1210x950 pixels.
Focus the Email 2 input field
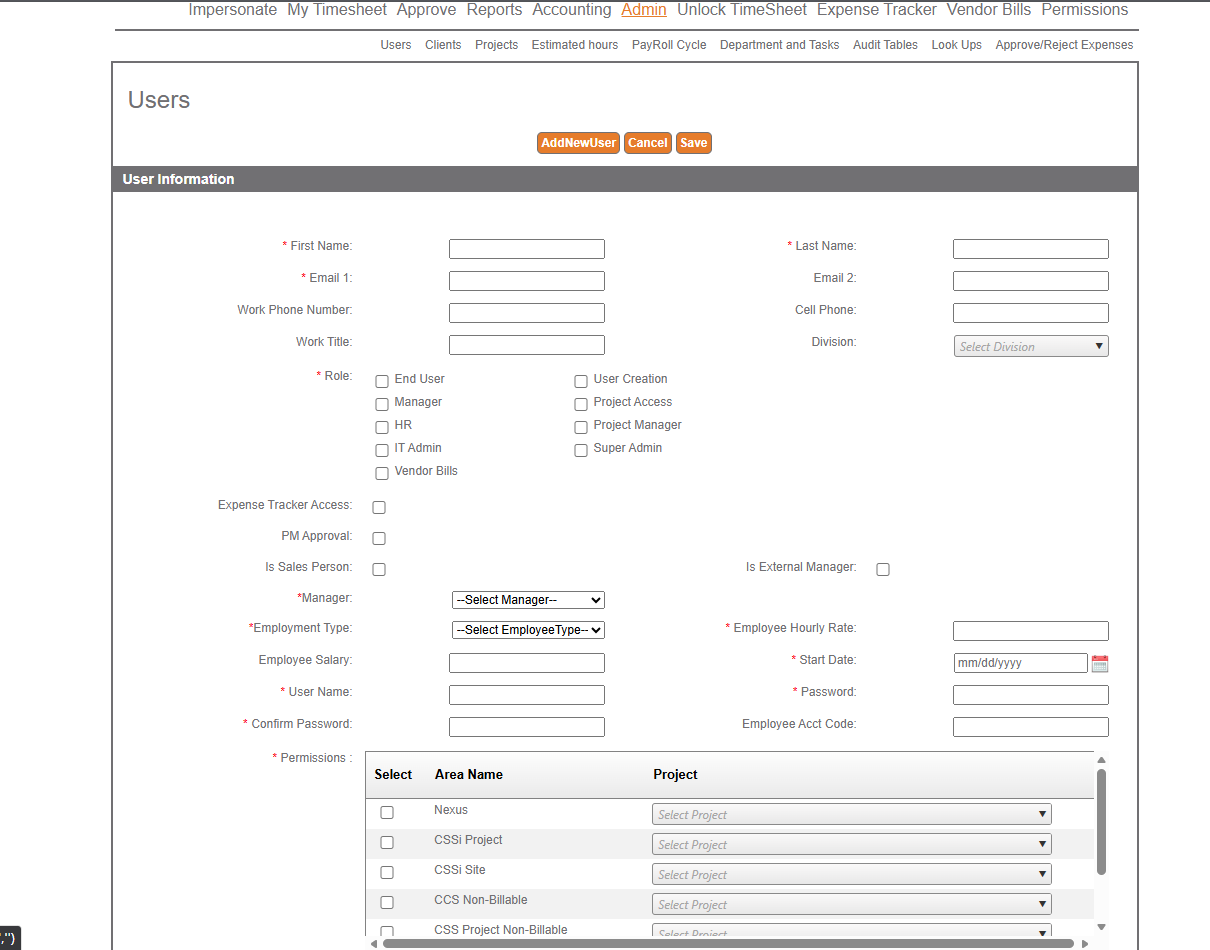coord(1031,281)
